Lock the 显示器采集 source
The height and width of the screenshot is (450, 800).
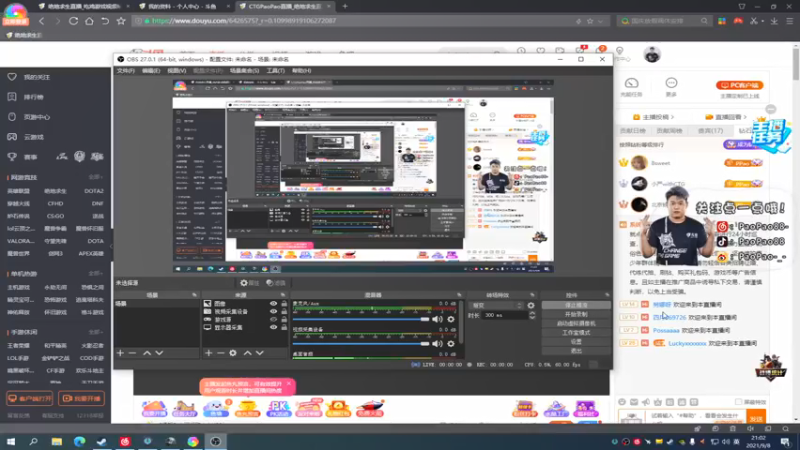click(284, 327)
